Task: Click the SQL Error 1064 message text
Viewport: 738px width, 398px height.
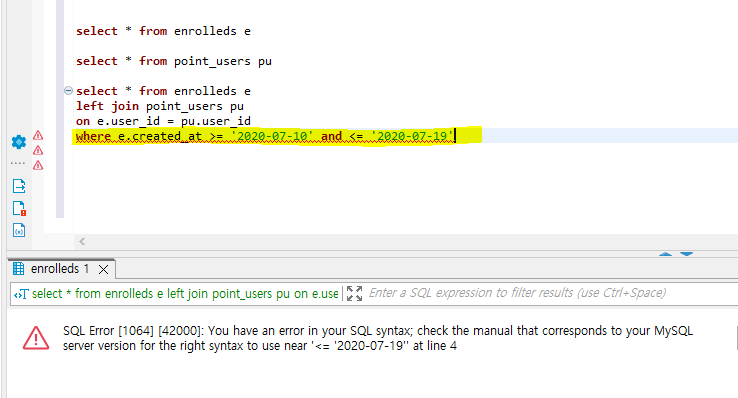Action: tap(377, 338)
